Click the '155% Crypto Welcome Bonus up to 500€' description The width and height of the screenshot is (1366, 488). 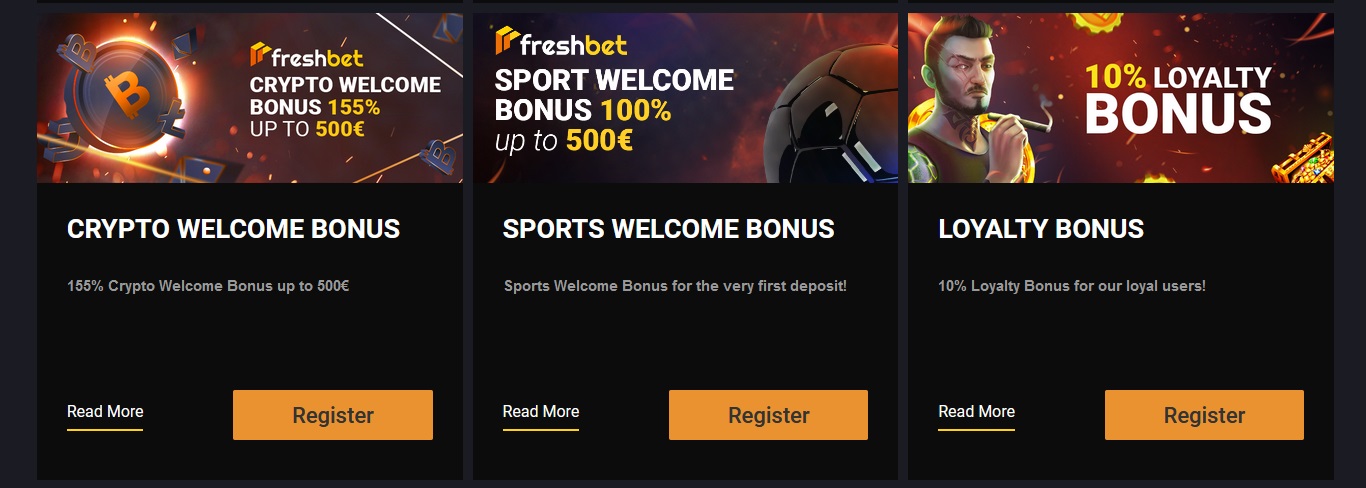(x=208, y=286)
